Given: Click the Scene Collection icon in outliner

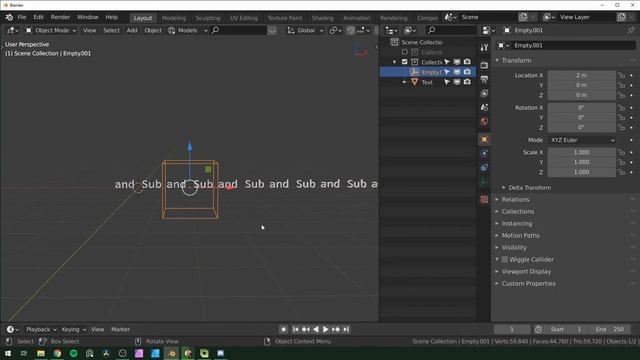Looking at the screenshot, I should (394, 42).
